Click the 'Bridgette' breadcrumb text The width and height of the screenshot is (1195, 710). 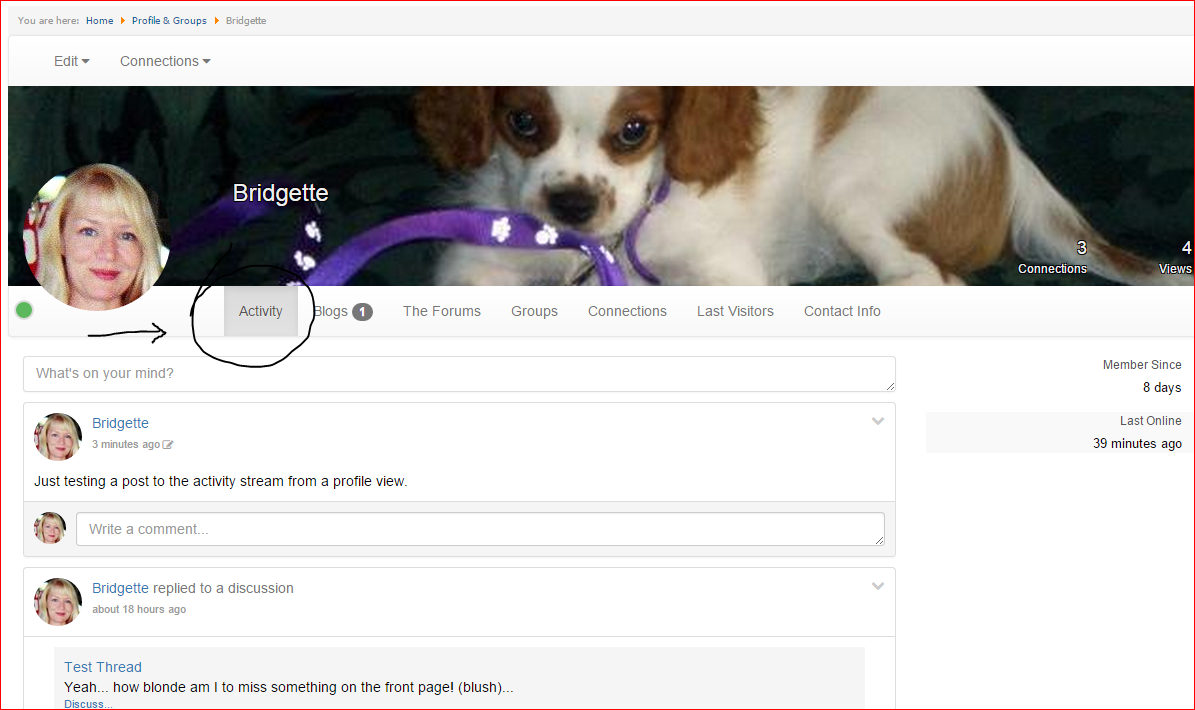pos(246,21)
